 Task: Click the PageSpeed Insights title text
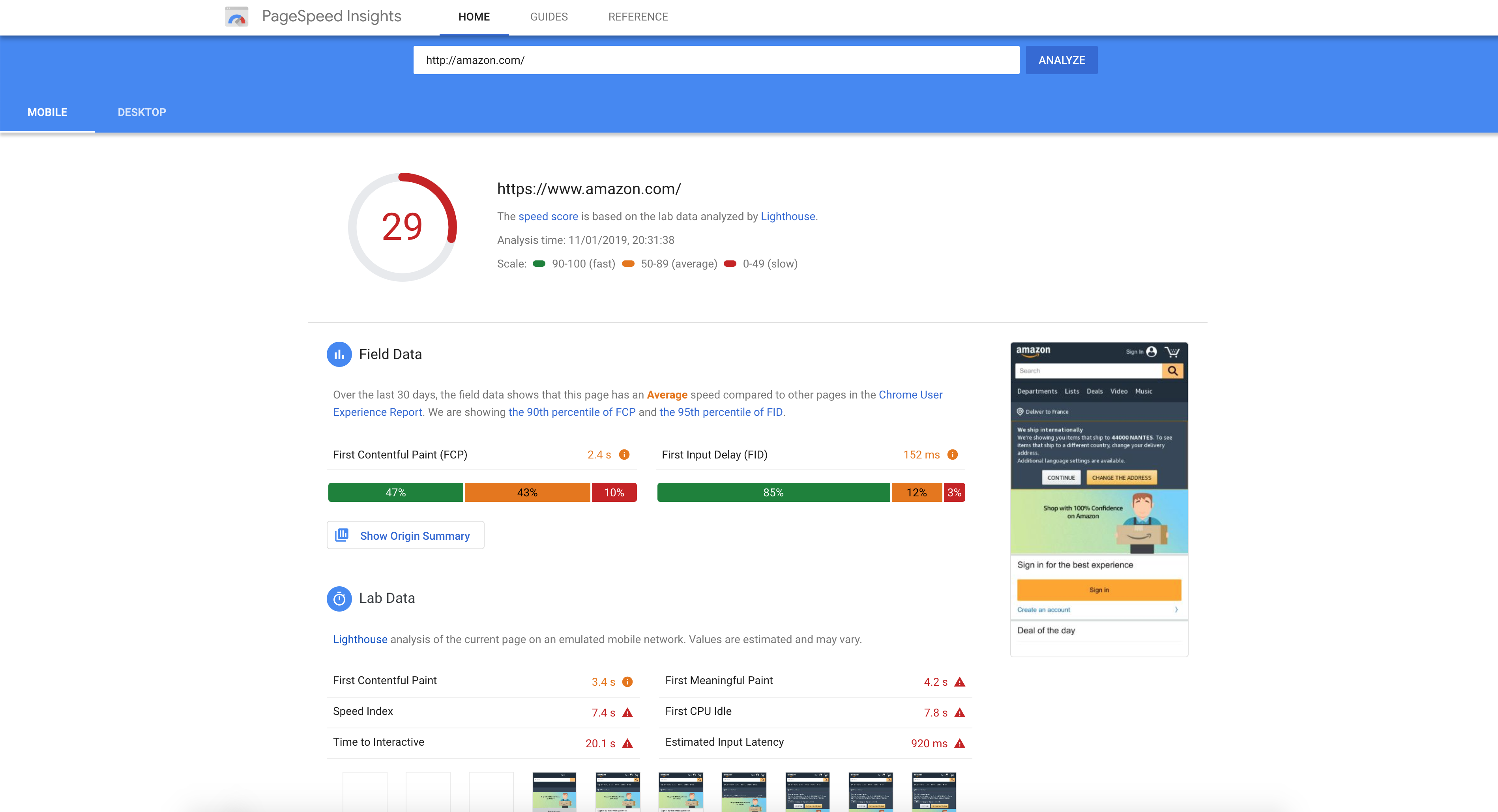pyautogui.click(x=331, y=16)
